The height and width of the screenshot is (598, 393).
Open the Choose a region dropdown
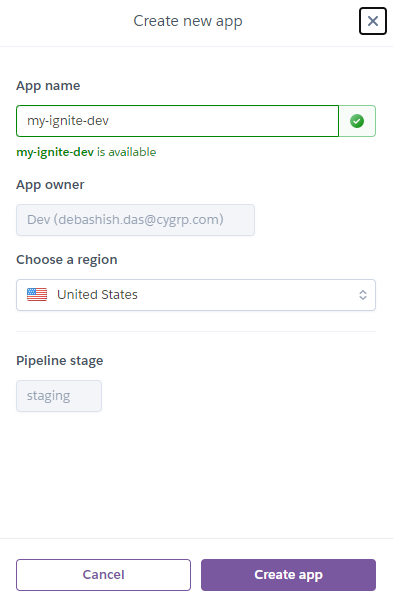(x=196, y=295)
